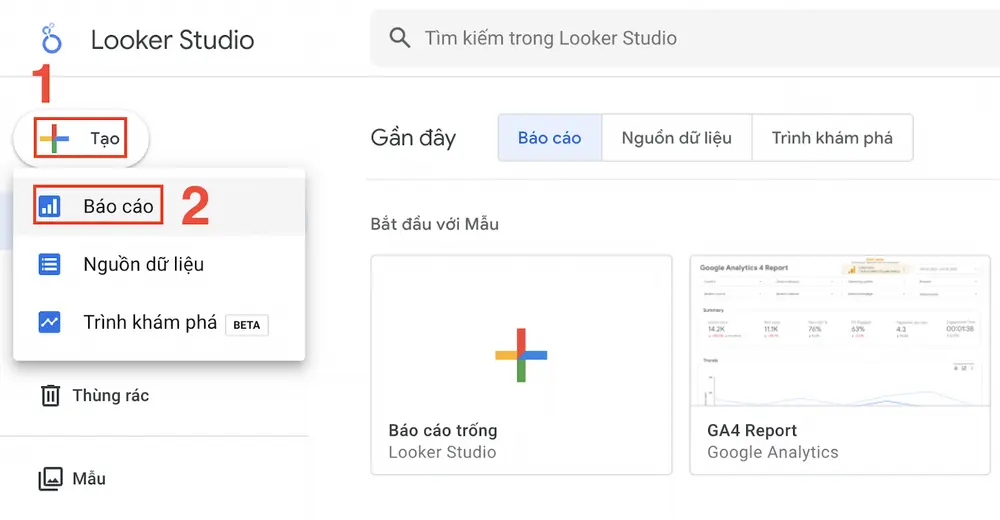Open the Báo cáo trống template card
The width and height of the screenshot is (1000, 520).
click(x=521, y=365)
